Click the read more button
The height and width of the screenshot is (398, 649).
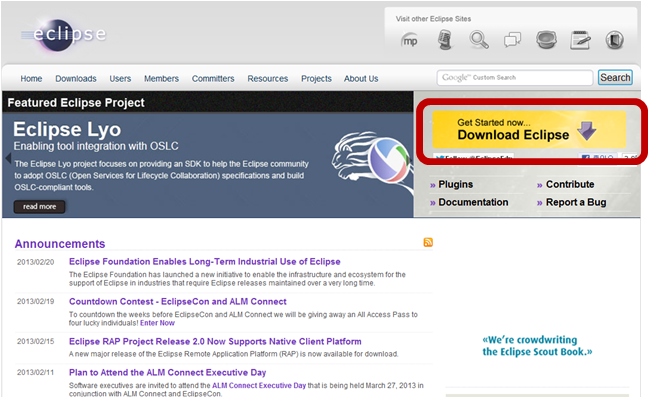coord(39,206)
